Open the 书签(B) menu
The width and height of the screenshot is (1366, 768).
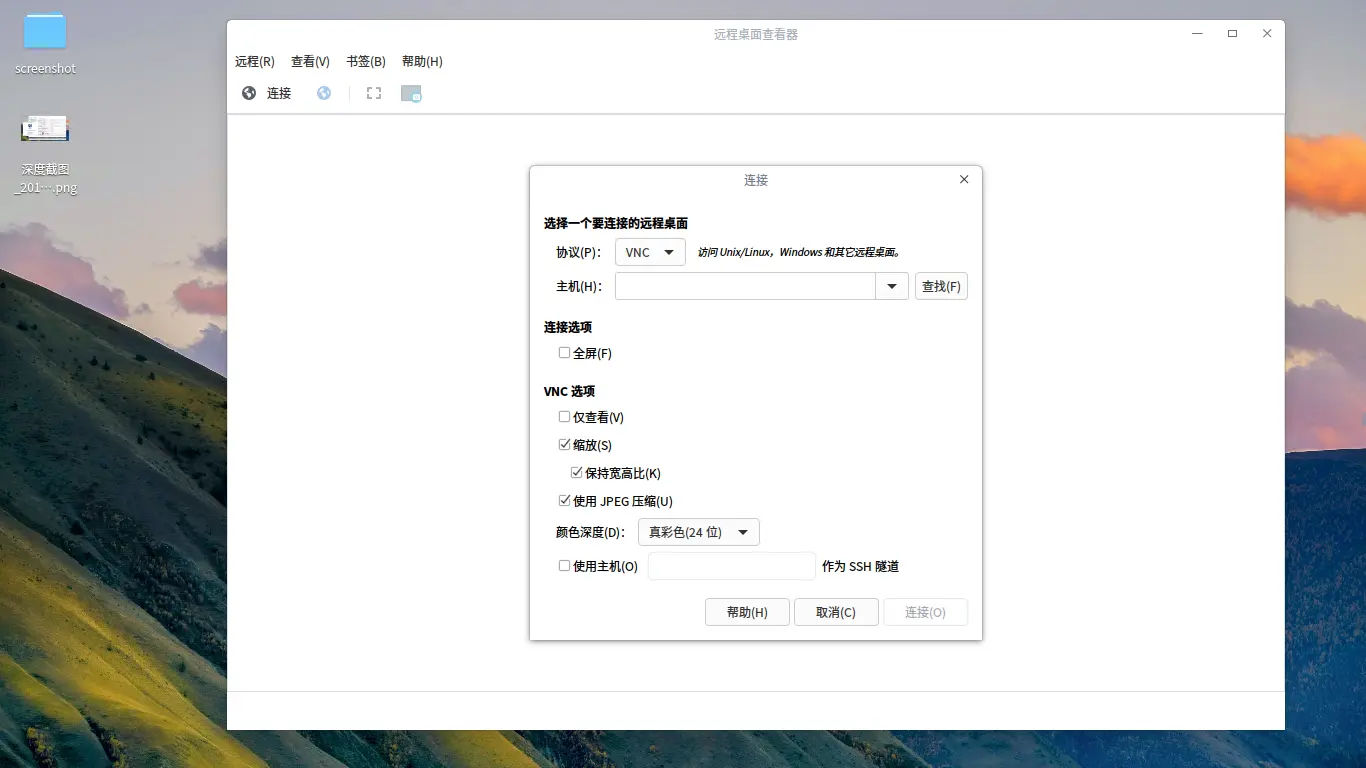point(366,61)
